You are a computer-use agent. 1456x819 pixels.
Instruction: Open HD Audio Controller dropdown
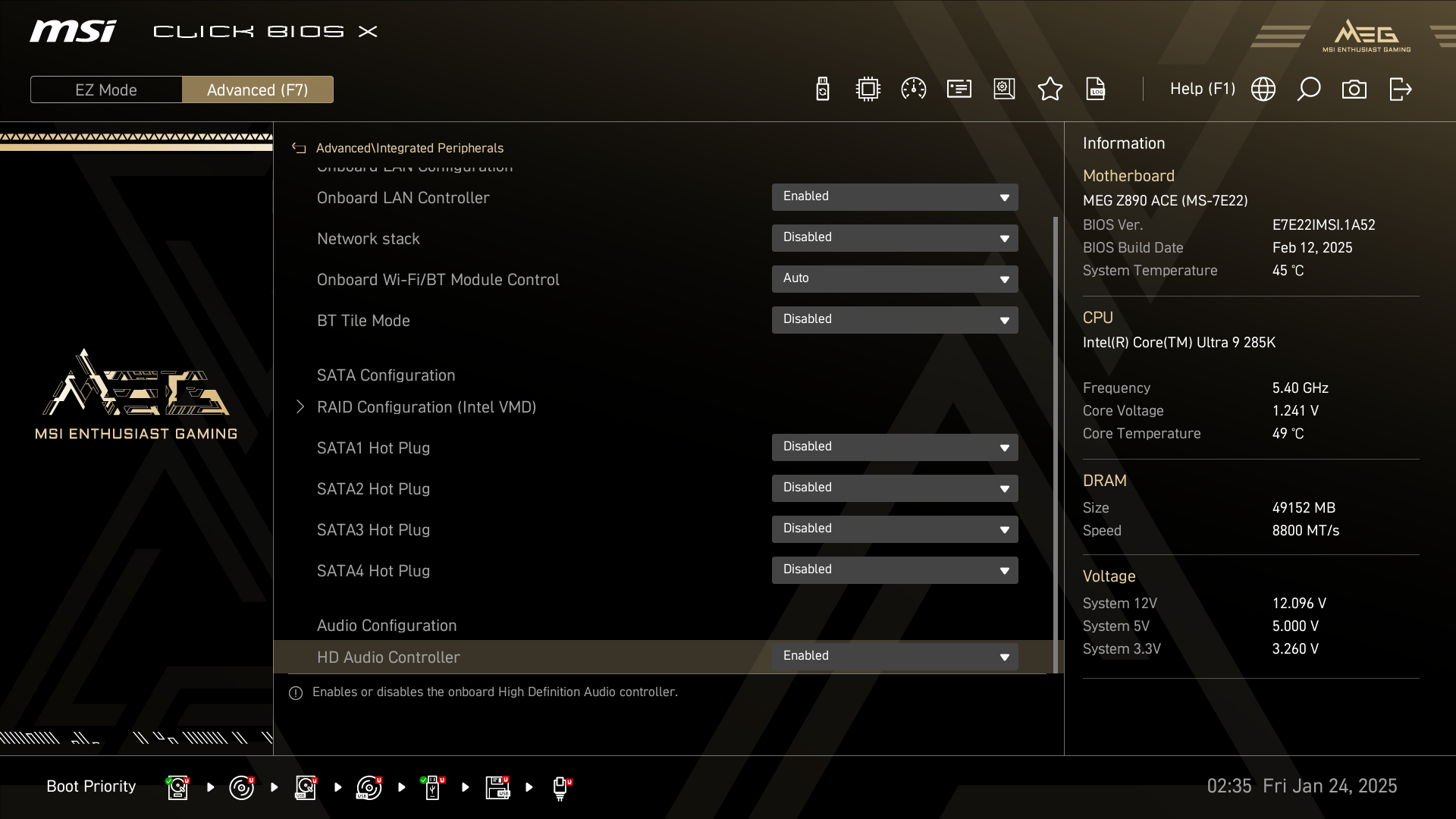click(x=895, y=657)
